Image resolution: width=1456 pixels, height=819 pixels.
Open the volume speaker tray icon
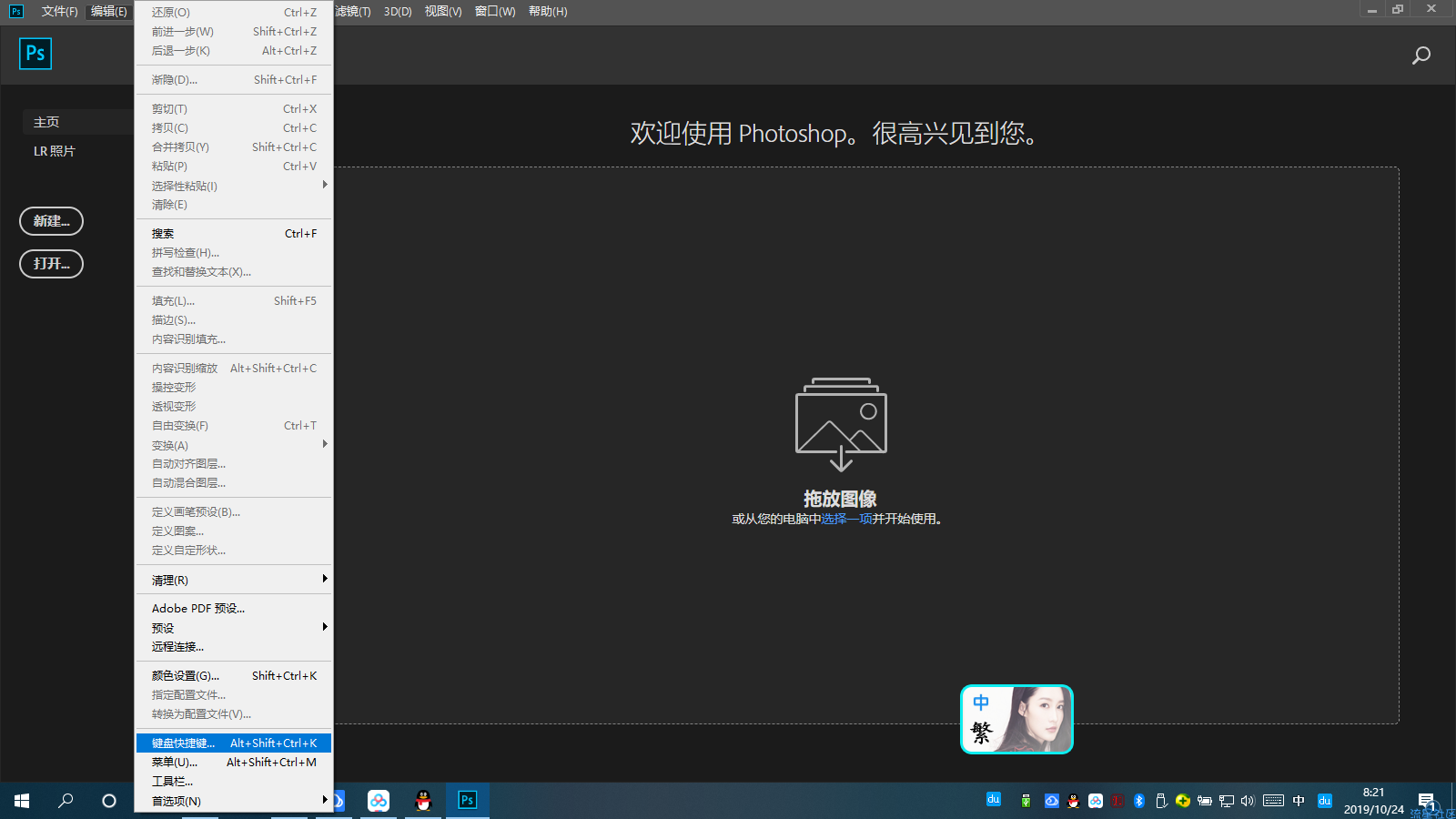point(1248,801)
